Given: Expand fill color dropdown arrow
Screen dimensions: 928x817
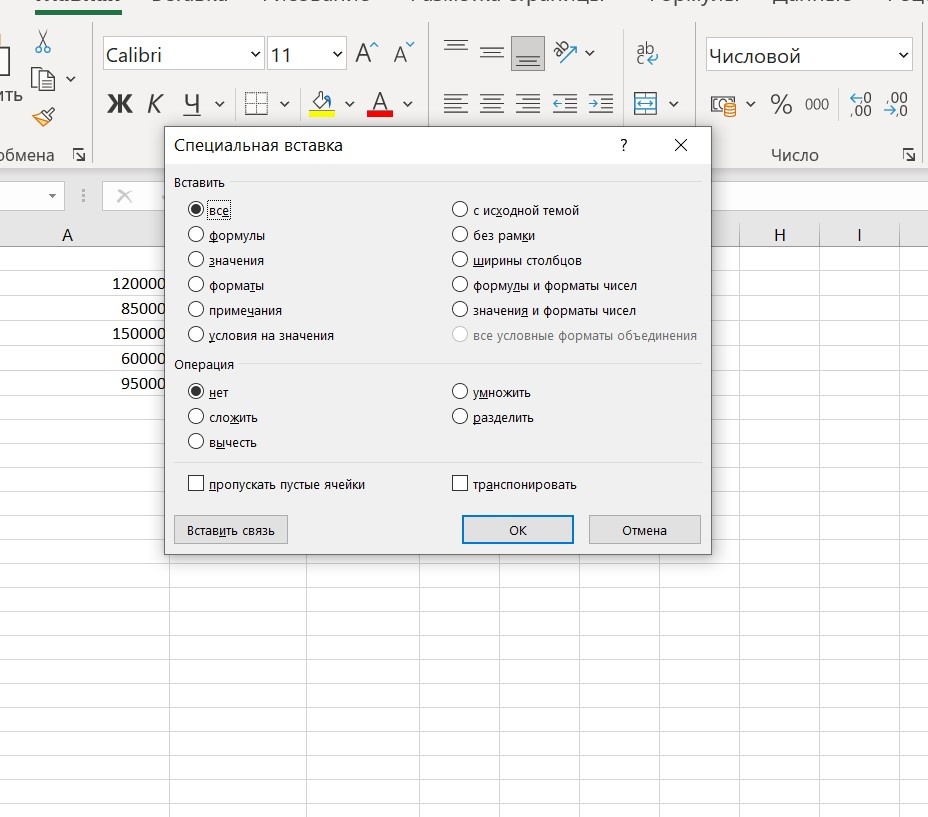Looking at the screenshot, I should coord(349,104).
